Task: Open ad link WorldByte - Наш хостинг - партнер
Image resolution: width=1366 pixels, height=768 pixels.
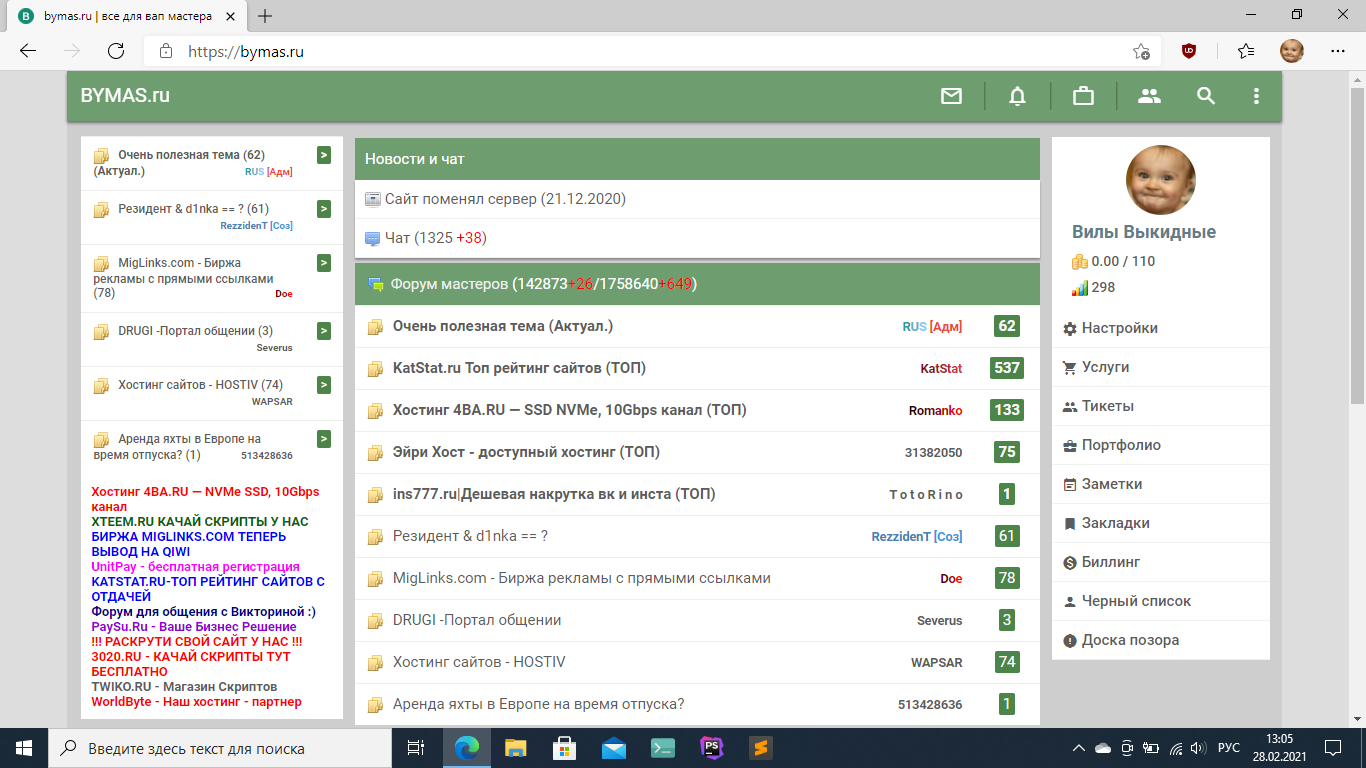Action: (x=196, y=702)
